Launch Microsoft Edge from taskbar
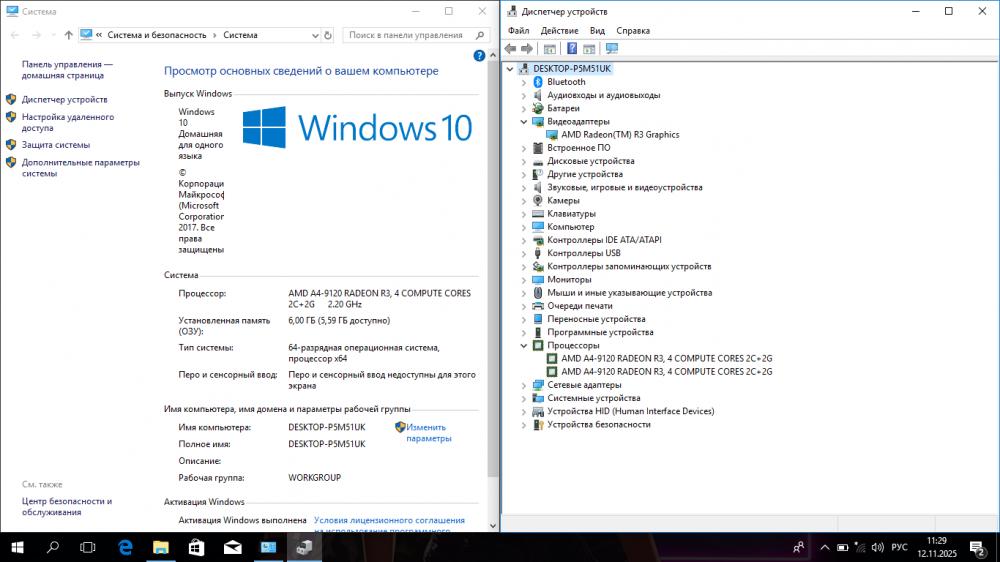Image resolution: width=1000 pixels, height=562 pixels. coord(125,547)
